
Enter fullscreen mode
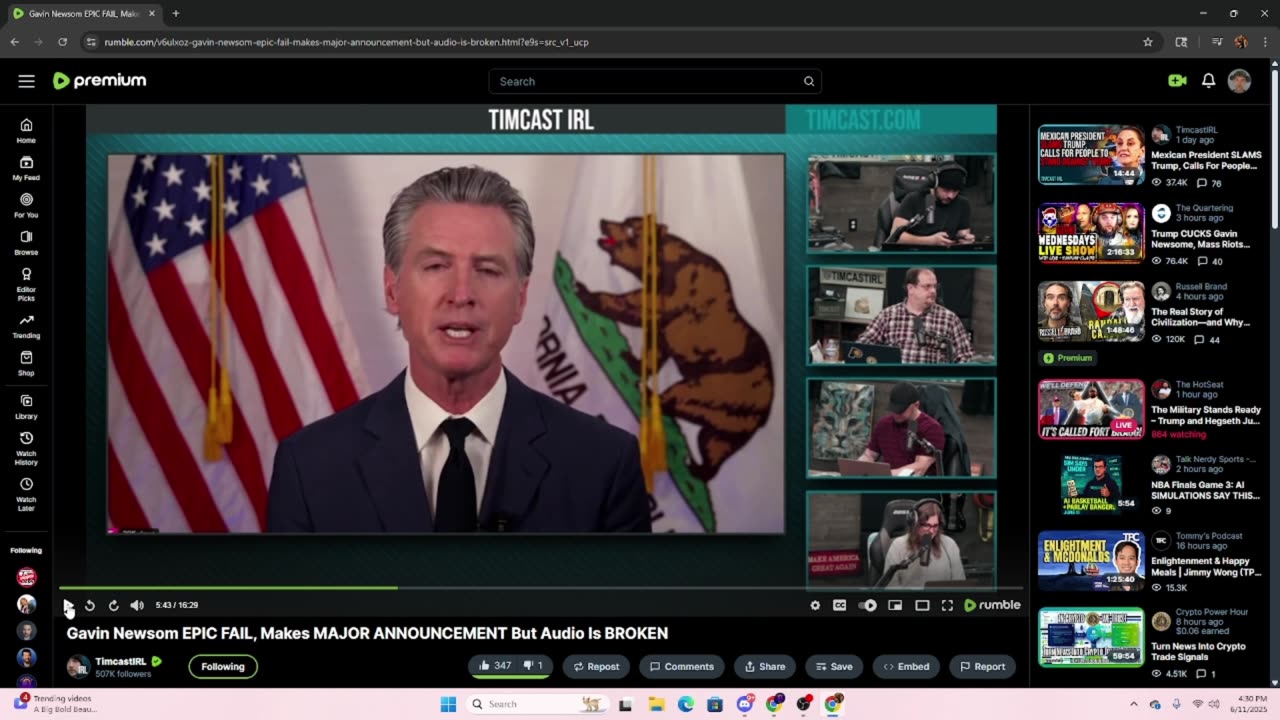click(947, 605)
